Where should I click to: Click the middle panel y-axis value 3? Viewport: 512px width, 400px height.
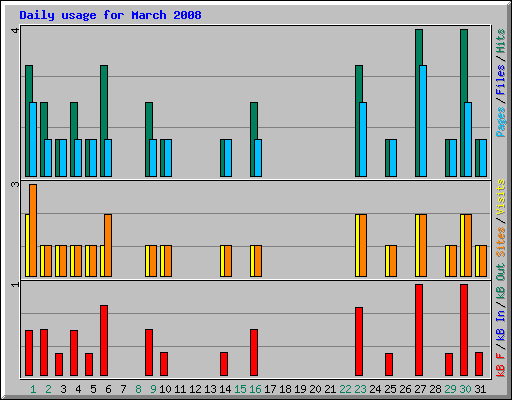[15, 184]
